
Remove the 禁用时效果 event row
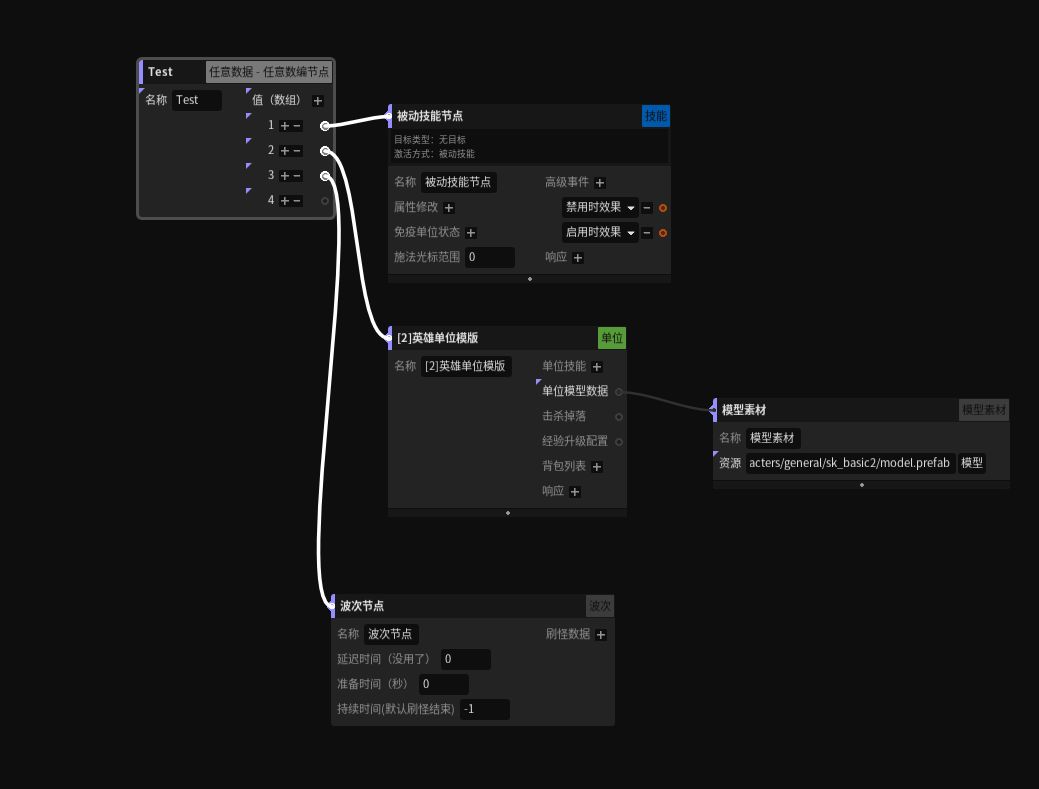tap(647, 208)
